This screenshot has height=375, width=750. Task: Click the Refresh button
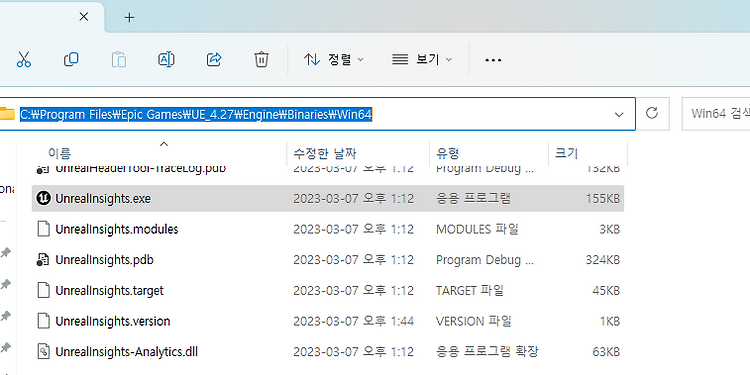(x=652, y=114)
